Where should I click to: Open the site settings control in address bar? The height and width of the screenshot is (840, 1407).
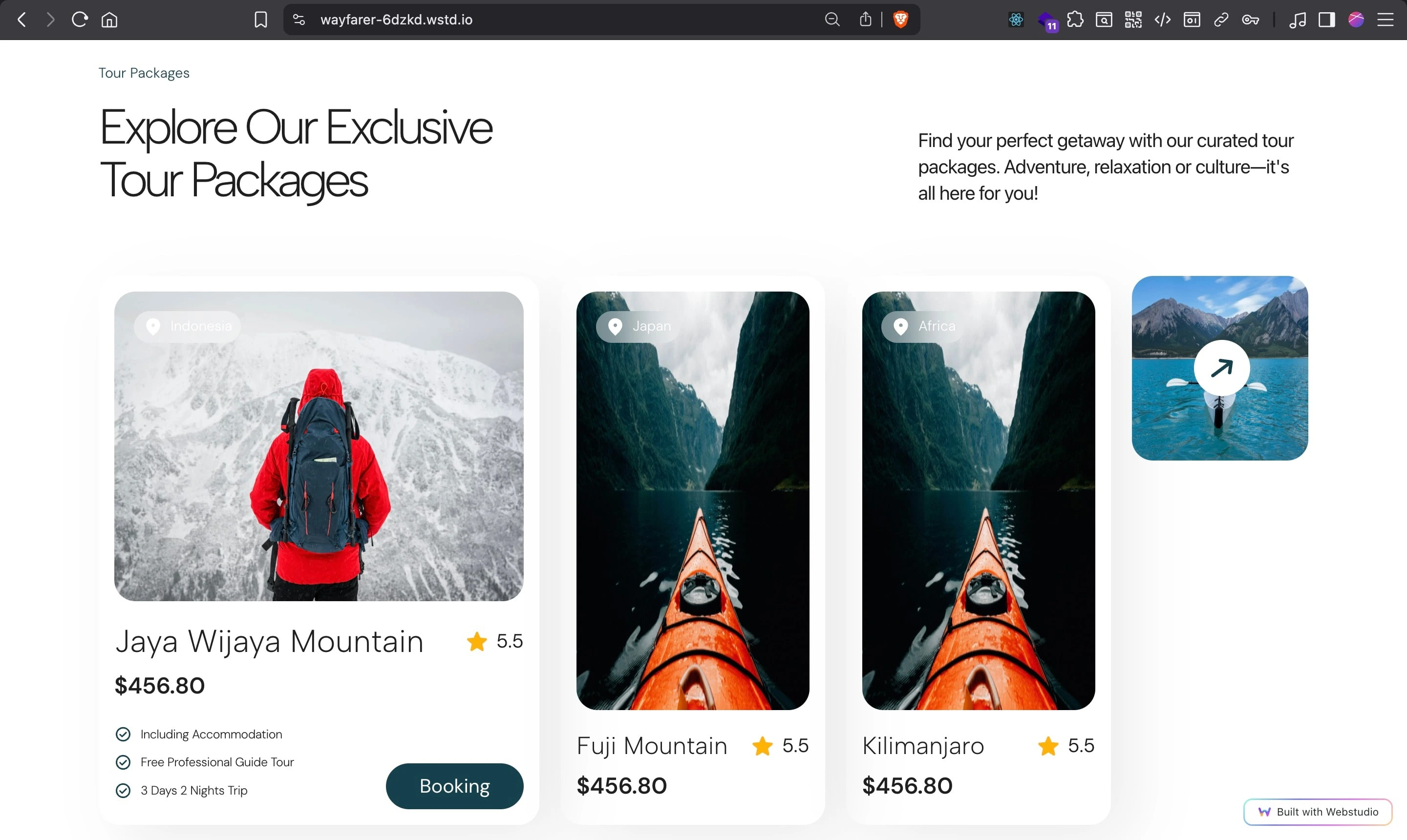pyautogui.click(x=299, y=20)
